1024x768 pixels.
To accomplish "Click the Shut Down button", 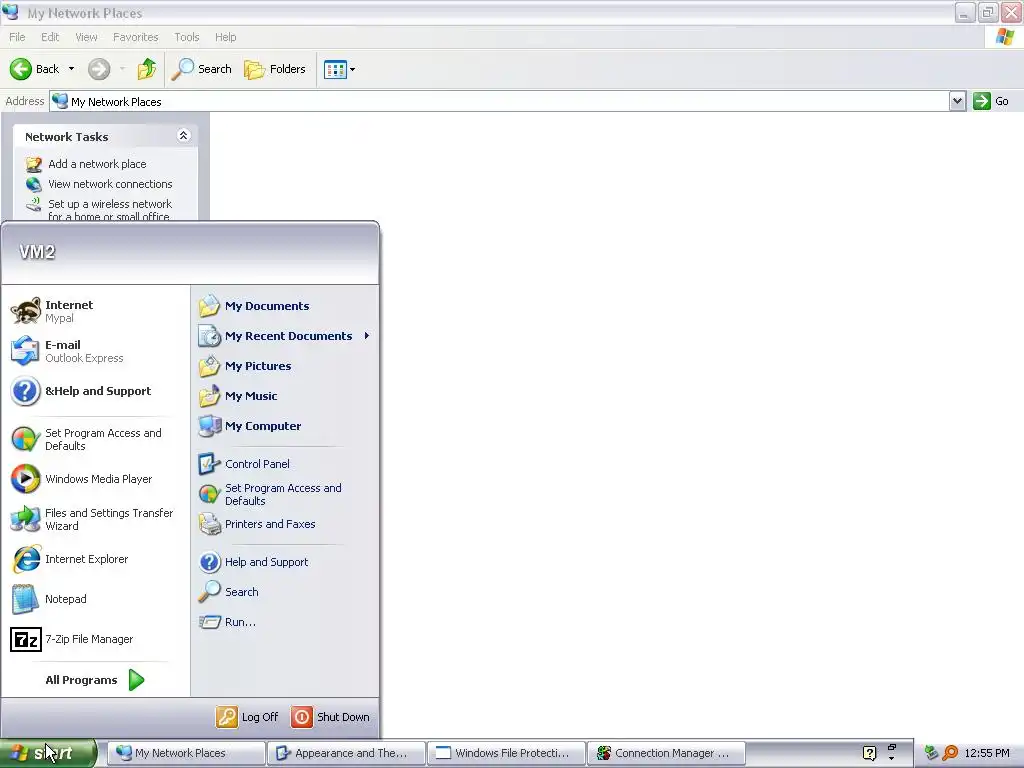I will [330, 717].
